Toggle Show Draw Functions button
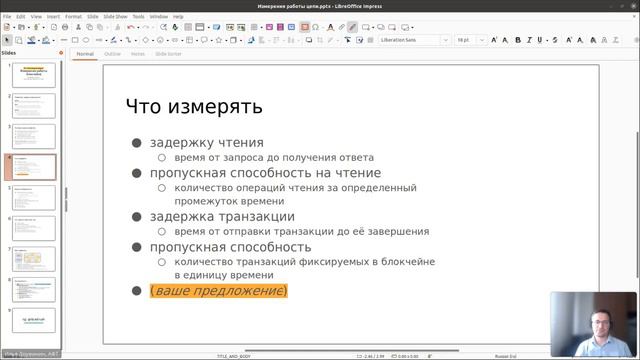Image resolution: width=640 pixels, height=360 pixels. pos(352,27)
